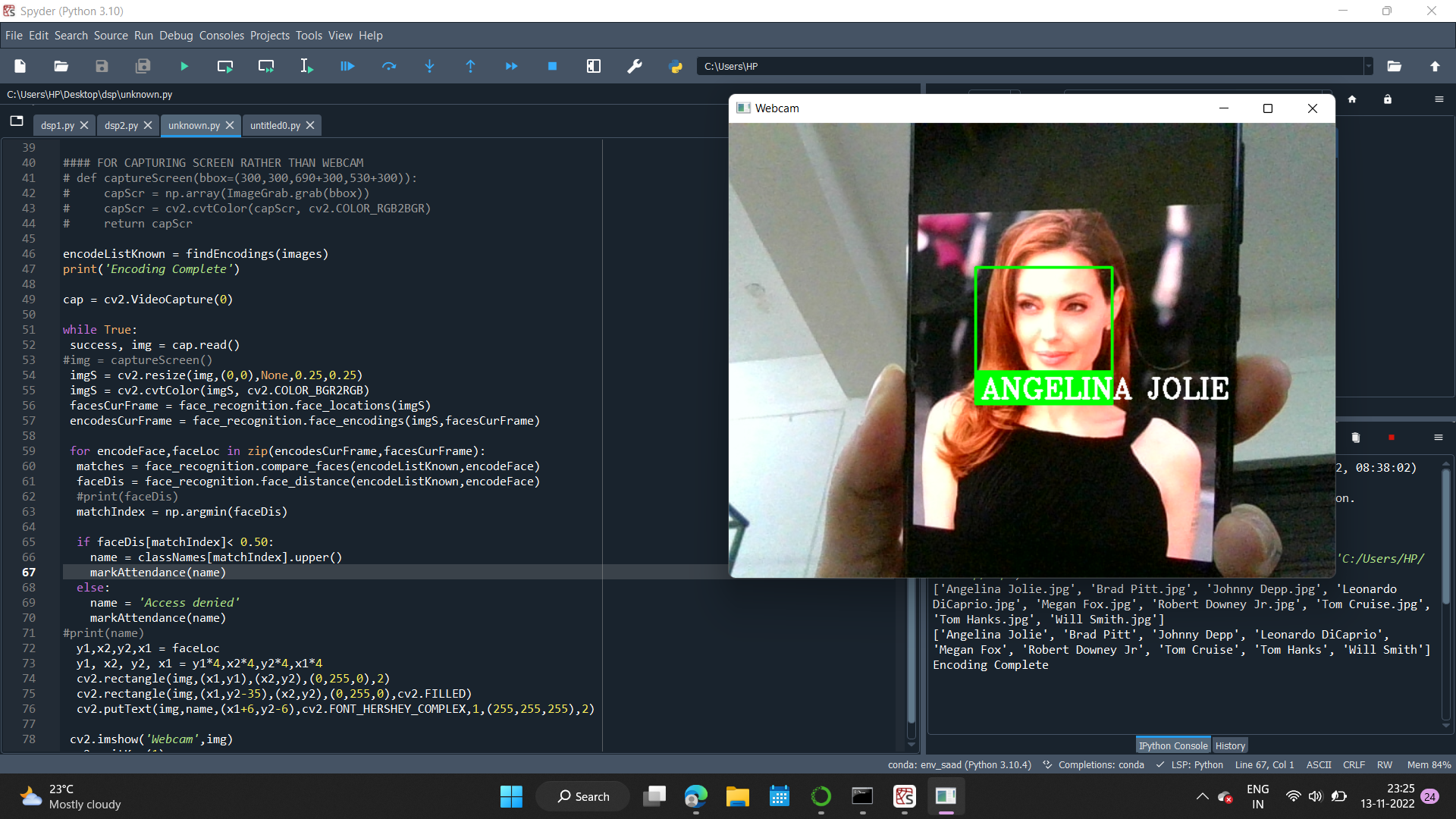Image resolution: width=1456 pixels, height=819 pixels.
Task: Open the View menu
Action: (x=340, y=36)
